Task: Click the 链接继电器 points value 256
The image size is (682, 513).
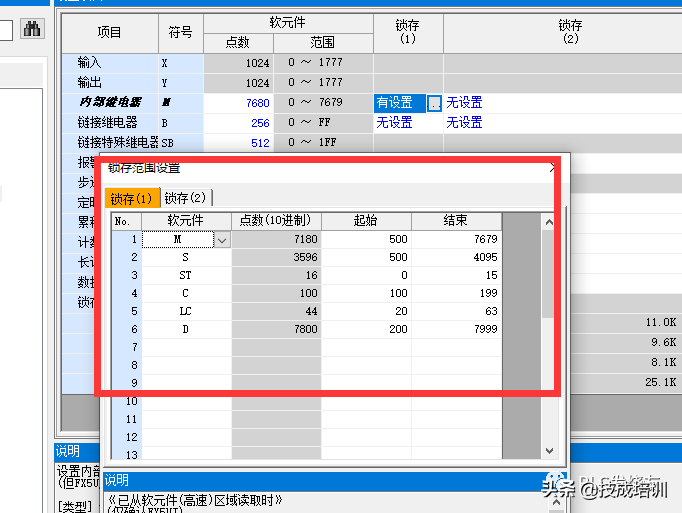Action: pos(238,122)
